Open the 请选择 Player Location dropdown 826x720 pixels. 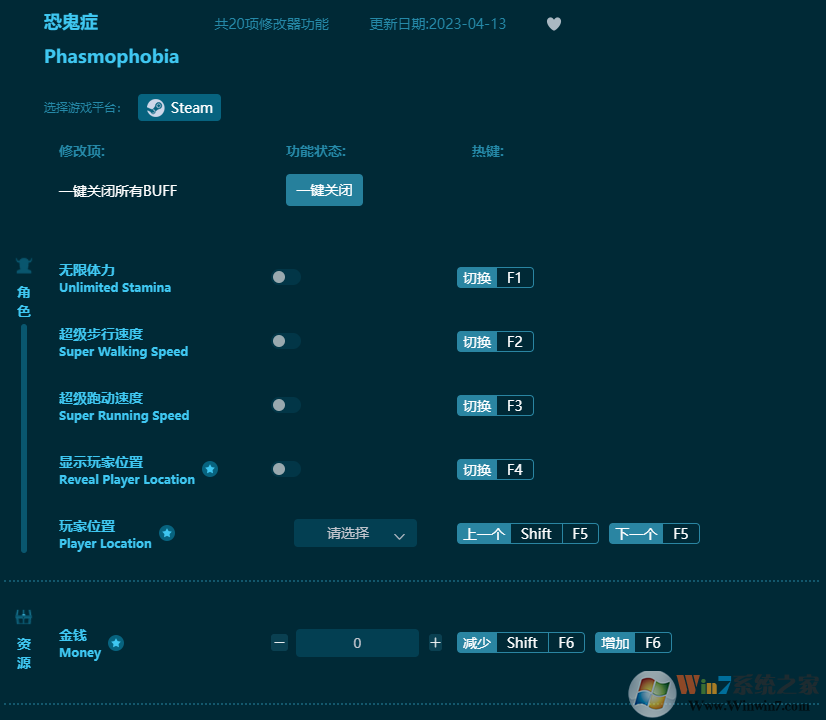(355, 533)
